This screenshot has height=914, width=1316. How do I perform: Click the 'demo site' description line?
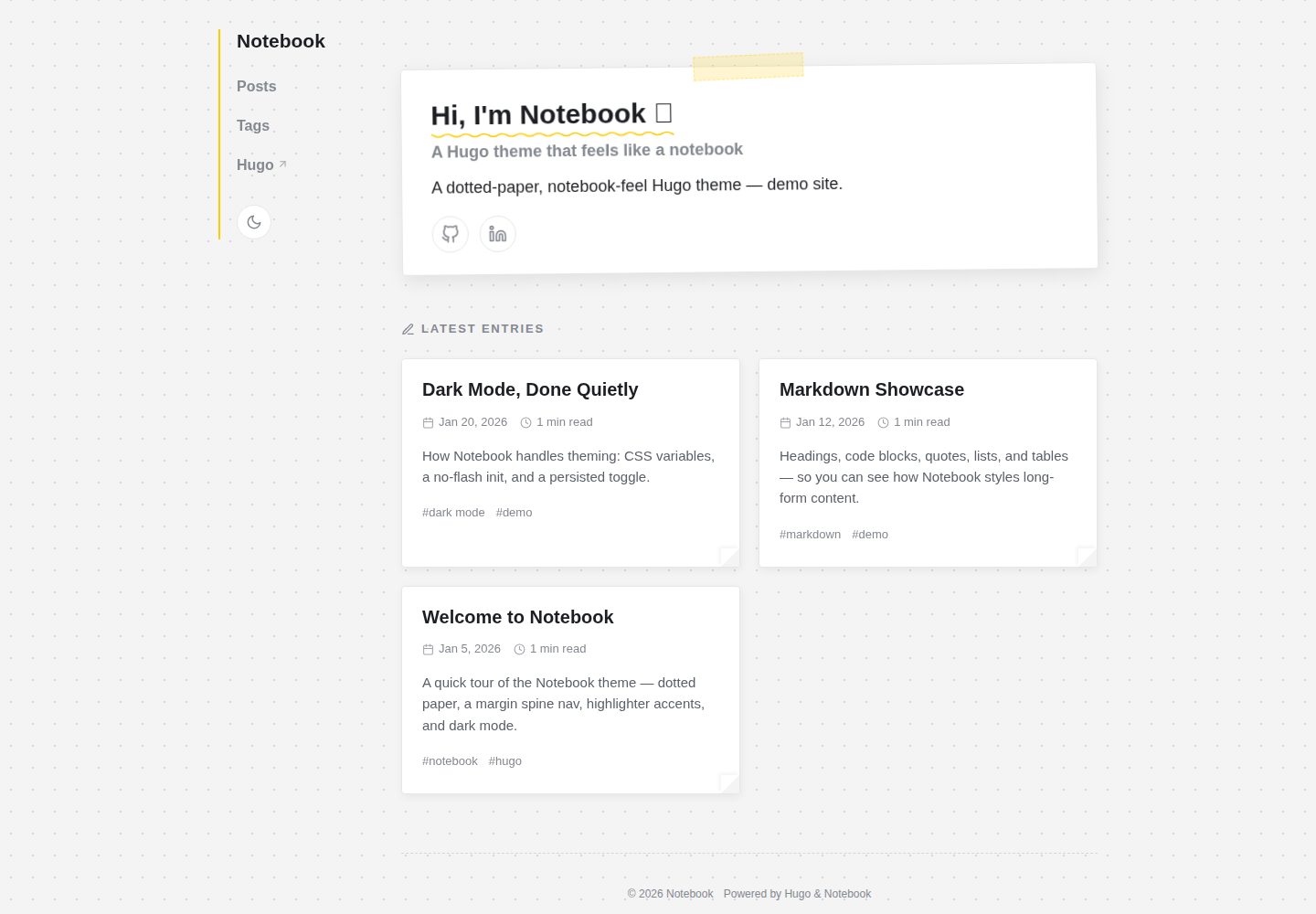[637, 186]
